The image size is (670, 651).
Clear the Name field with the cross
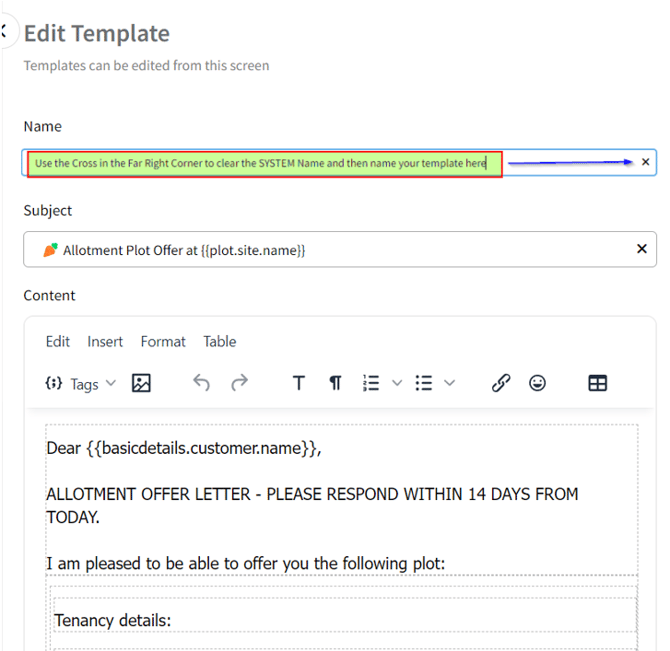coord(645,162)
